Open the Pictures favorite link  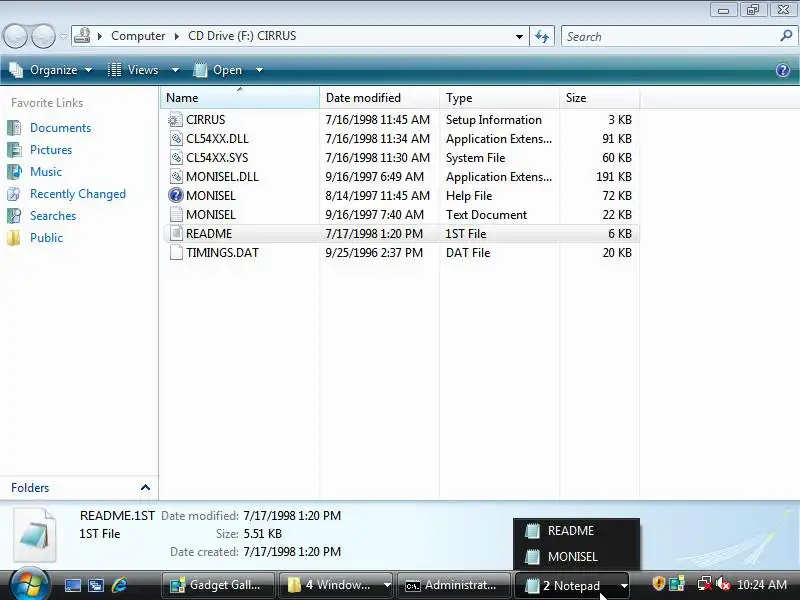coord(51,149)
